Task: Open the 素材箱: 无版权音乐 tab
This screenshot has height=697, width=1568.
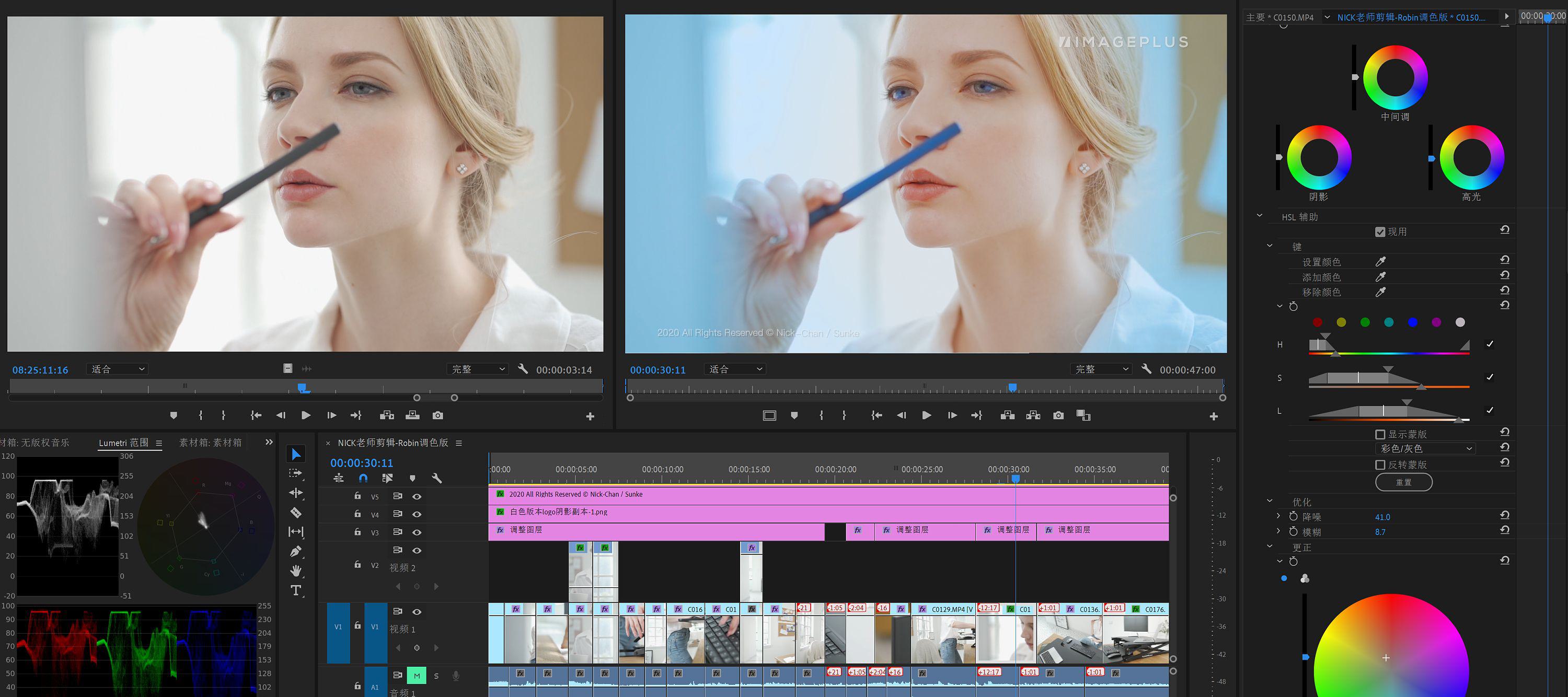Action: pyautogui.click(x=34, y=443)
